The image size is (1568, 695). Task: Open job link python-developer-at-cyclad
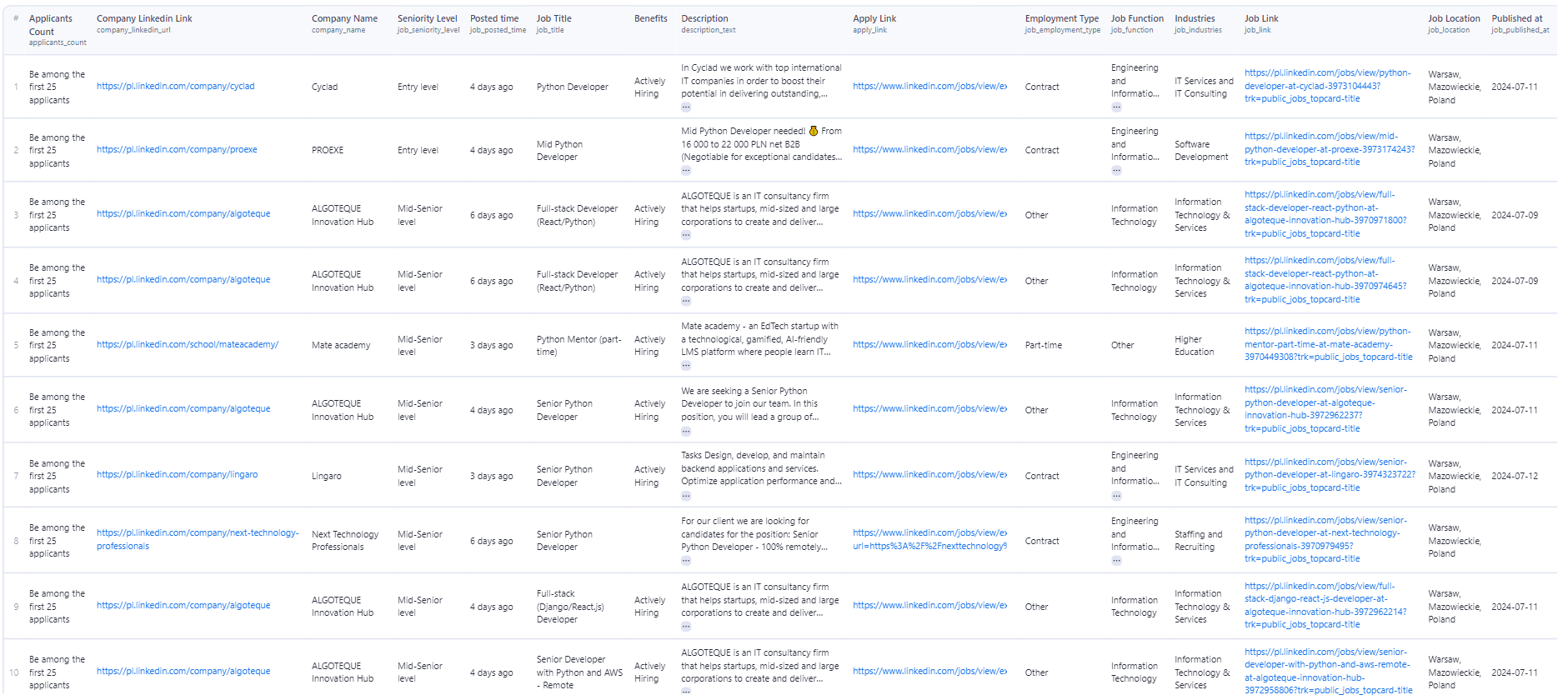(x=1327, y=86)
